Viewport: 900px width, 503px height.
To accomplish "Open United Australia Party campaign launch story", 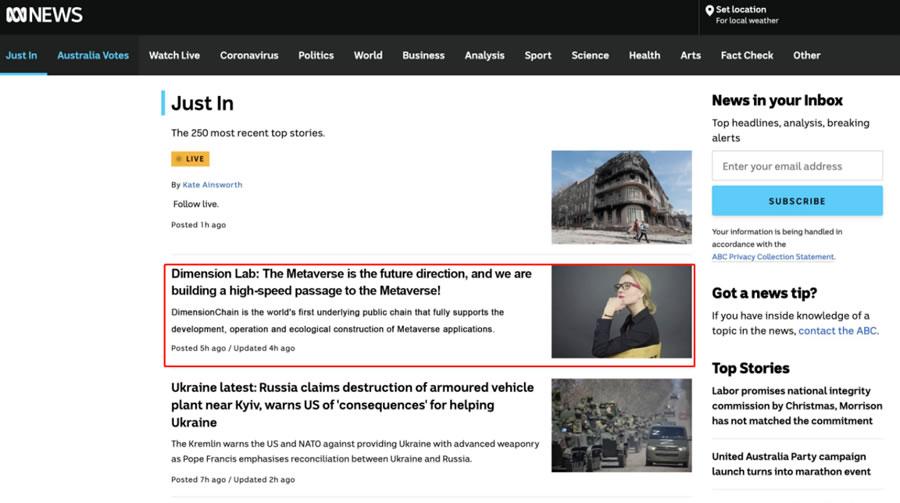I will click(791, 464).
